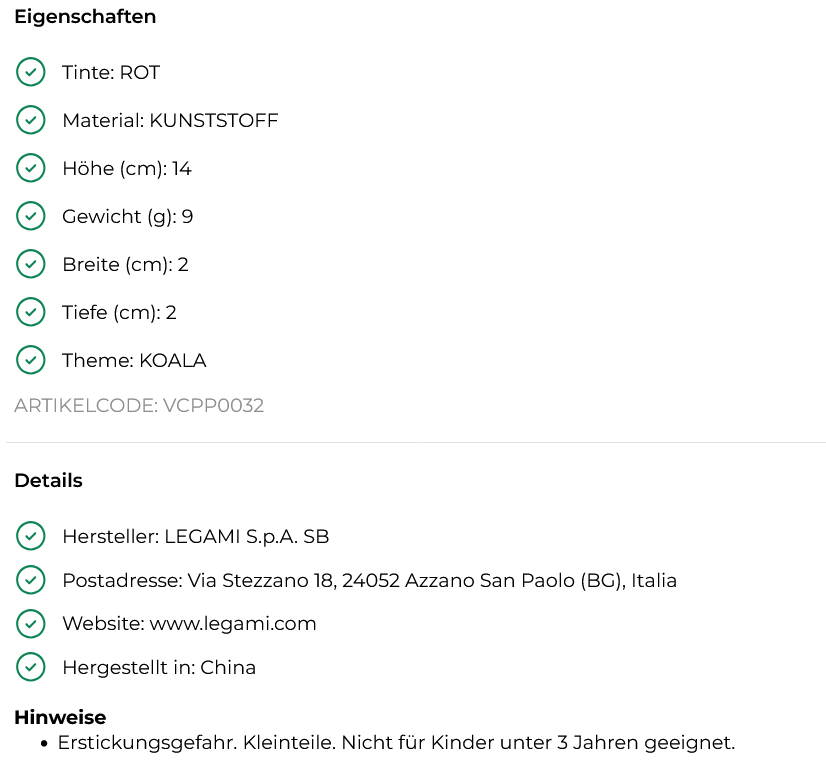Screen dimensions: 826x770
Task: Click the Hinweise section heading
Action: click(60, 717)
